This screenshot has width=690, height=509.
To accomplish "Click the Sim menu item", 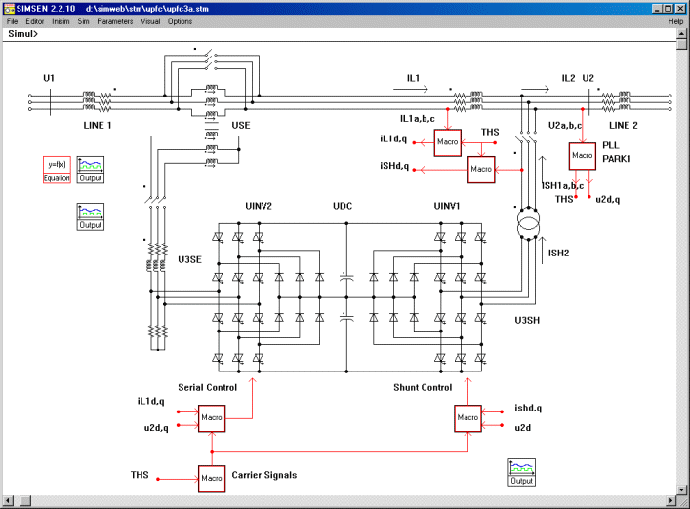I will (x=83, y=21).
